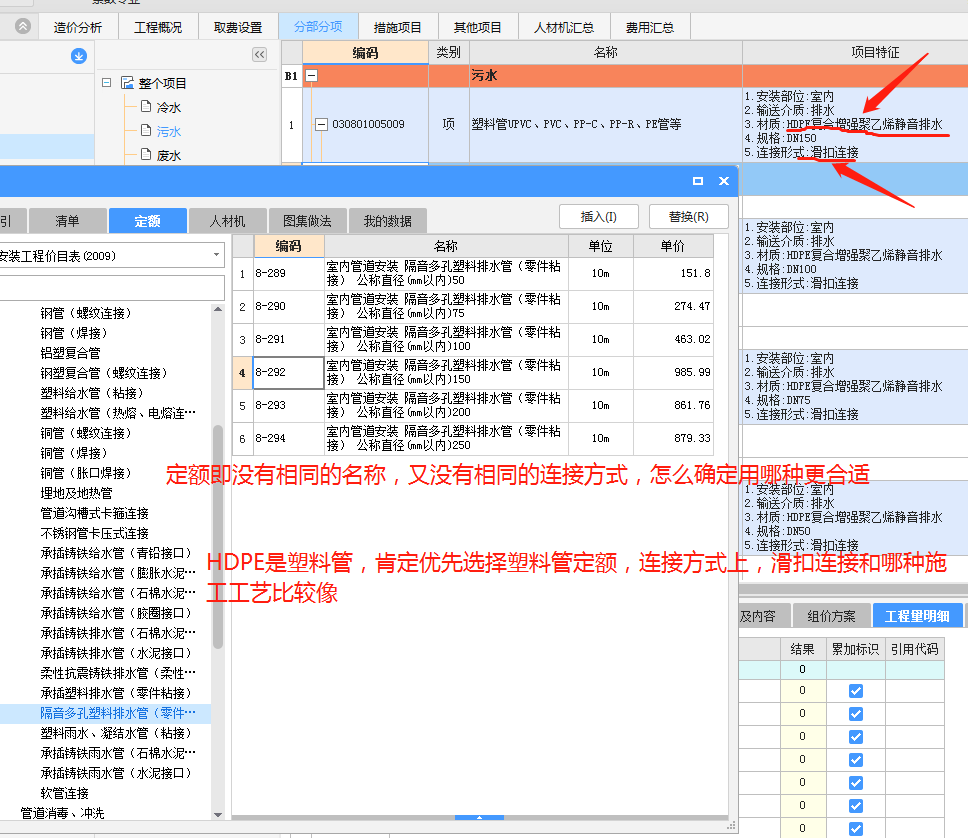Select 铝塑复合管 category
The width and height of the screenshot is (968, 838).
pos(70,353)
